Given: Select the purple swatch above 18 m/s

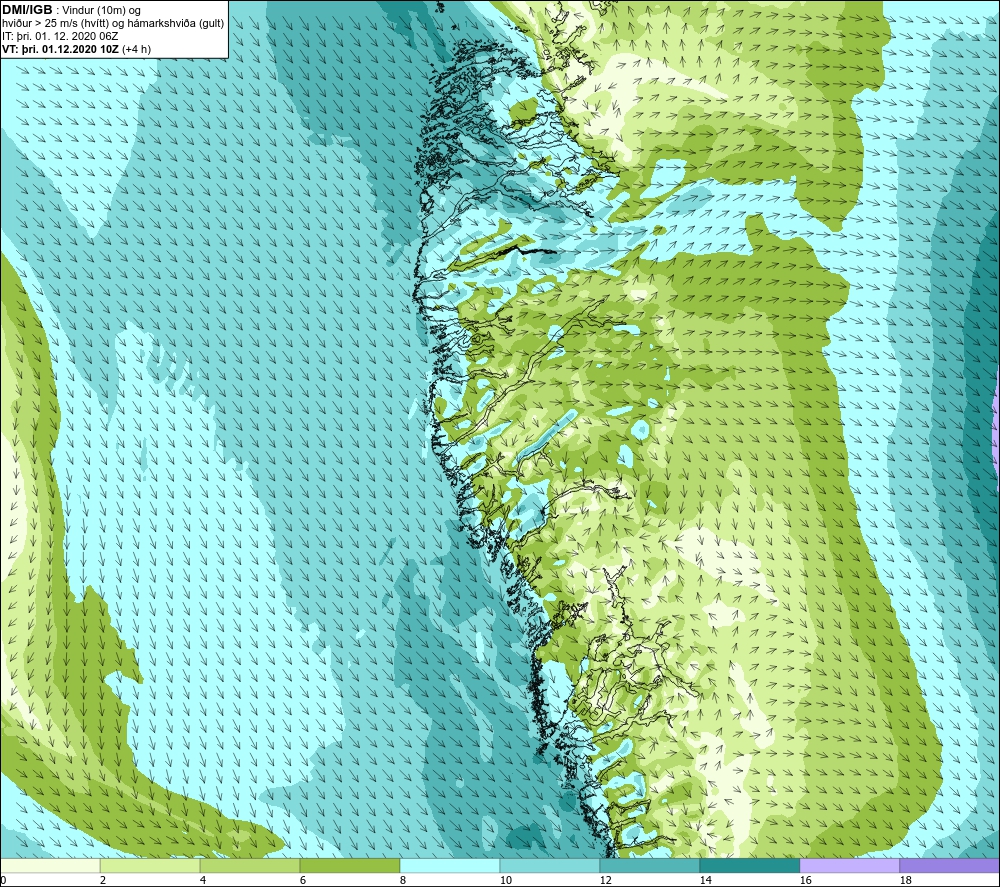Looking at the screenshot, I should tap(950, 866).
